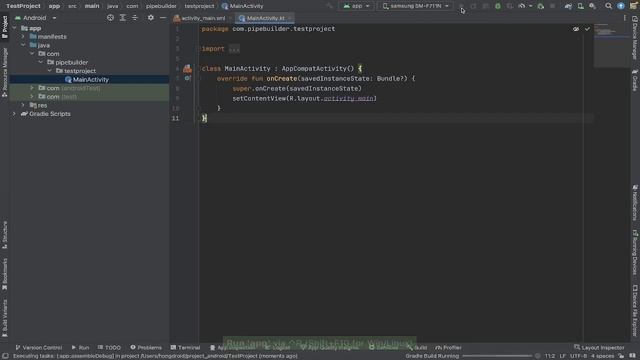Open Device Manager from the top toolbar icon

coord(580,6)
